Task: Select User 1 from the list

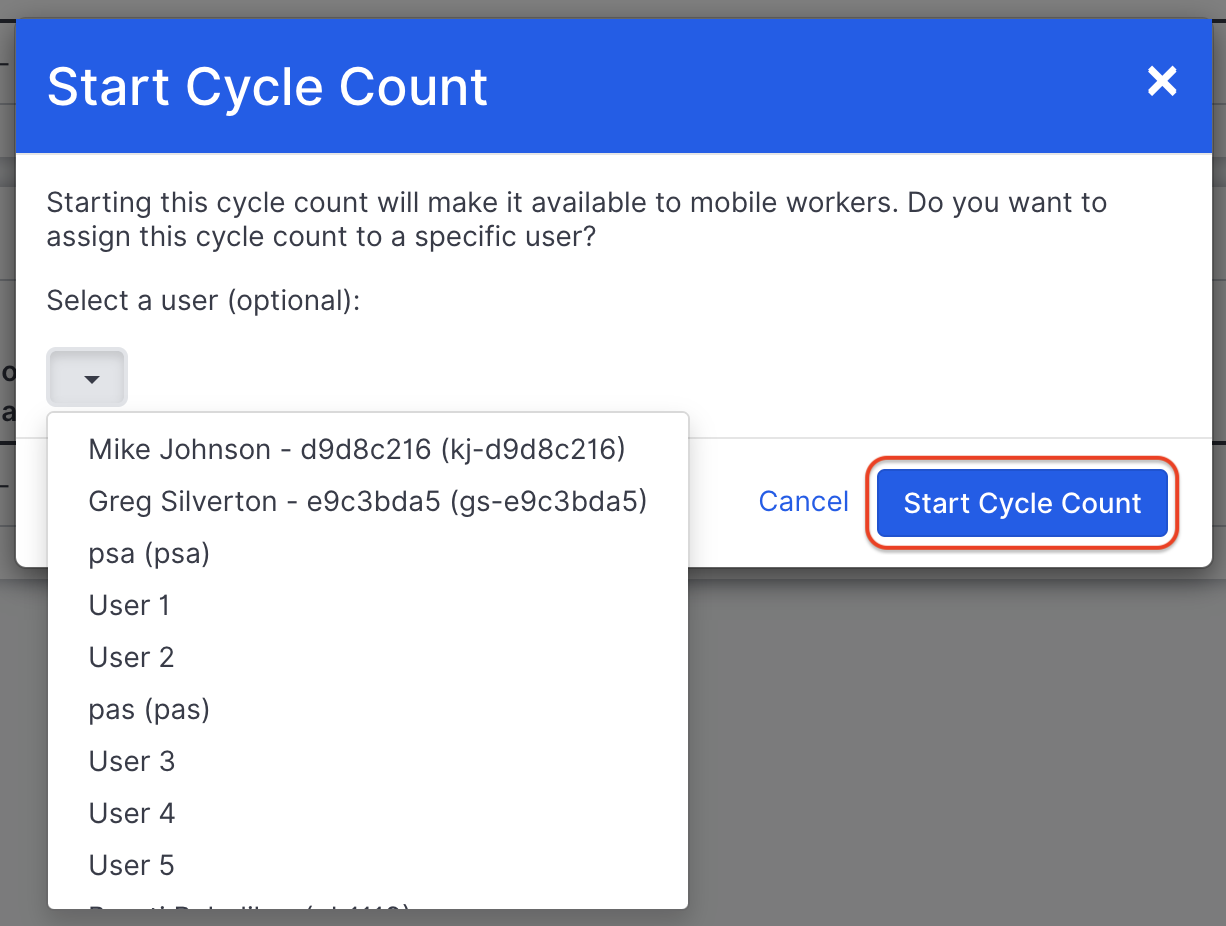Action: point(129,605)
